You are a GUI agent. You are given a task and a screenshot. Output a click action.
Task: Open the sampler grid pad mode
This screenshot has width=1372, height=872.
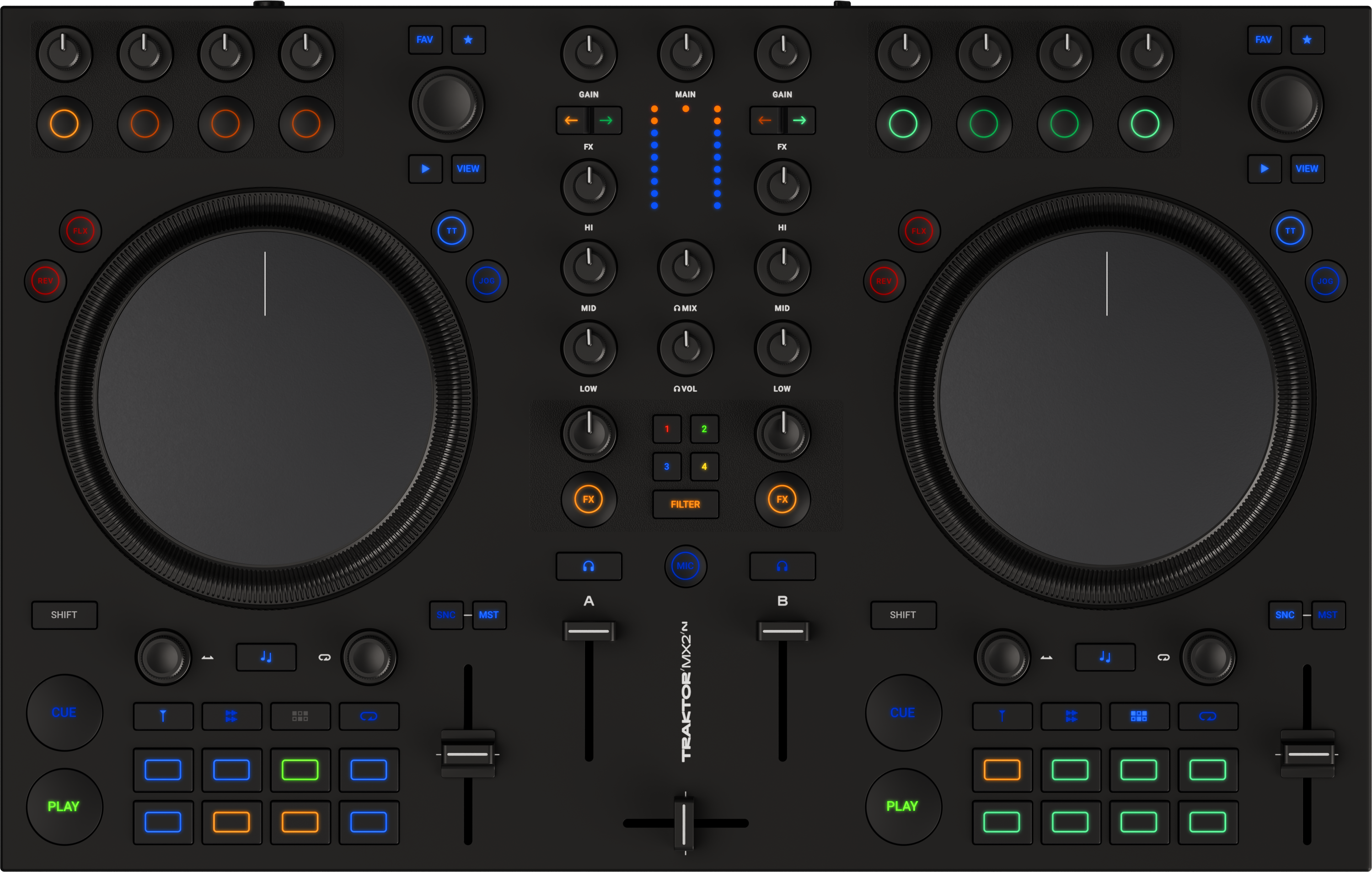[301, 717]
